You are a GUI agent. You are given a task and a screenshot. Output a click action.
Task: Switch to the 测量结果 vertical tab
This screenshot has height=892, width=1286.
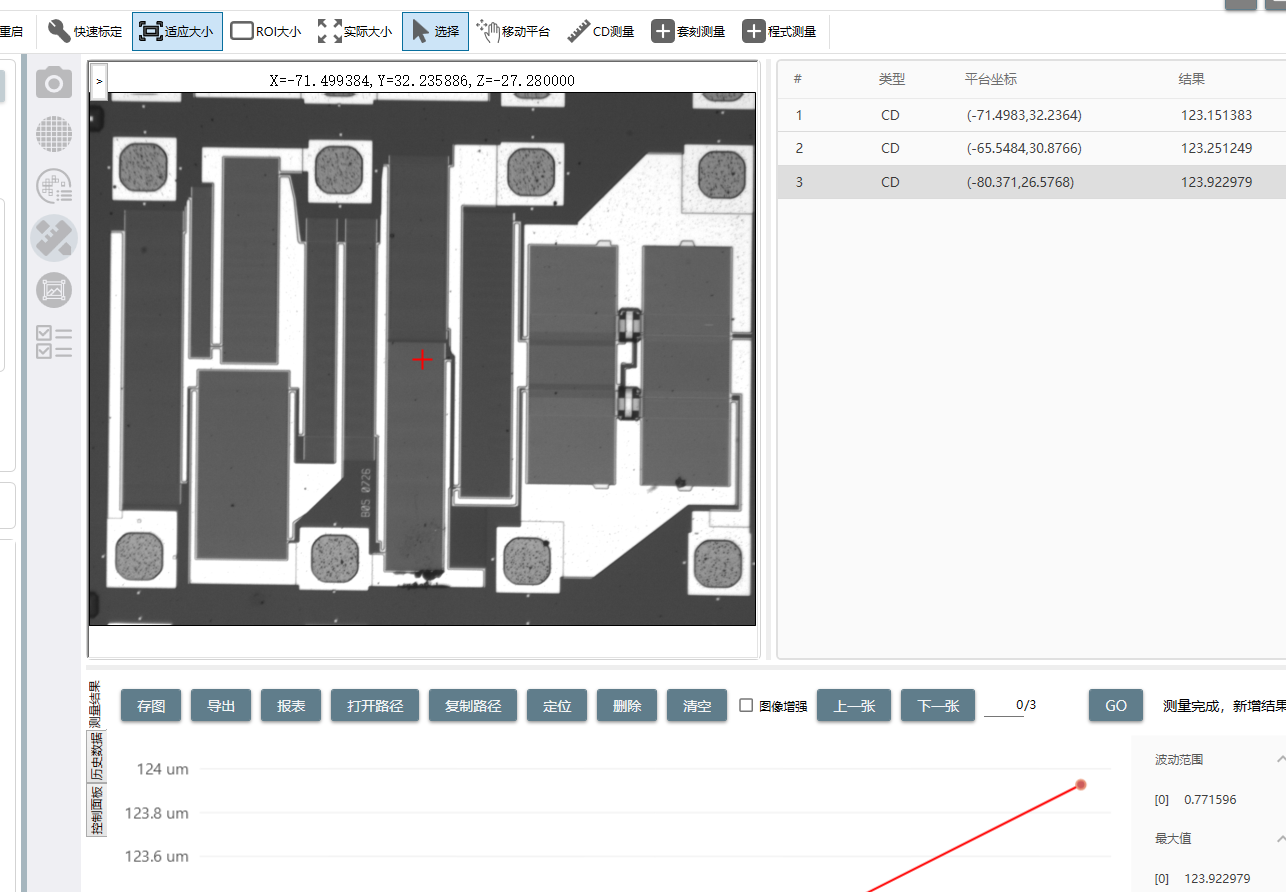[96, 704]
